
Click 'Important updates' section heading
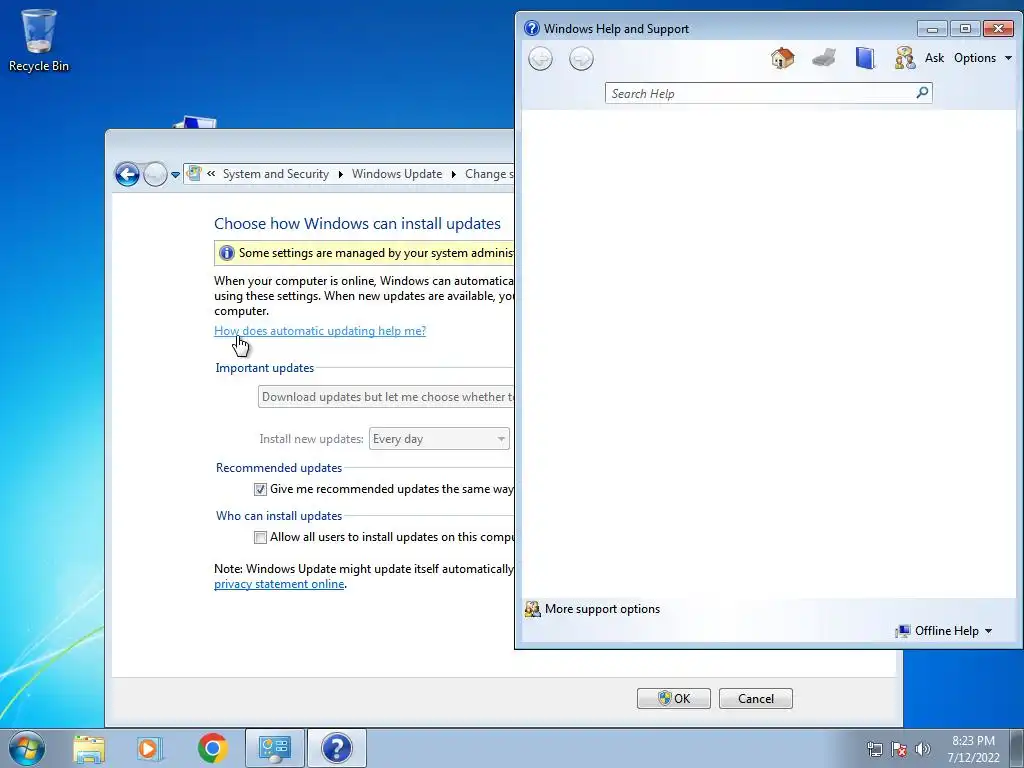point(264,368)
